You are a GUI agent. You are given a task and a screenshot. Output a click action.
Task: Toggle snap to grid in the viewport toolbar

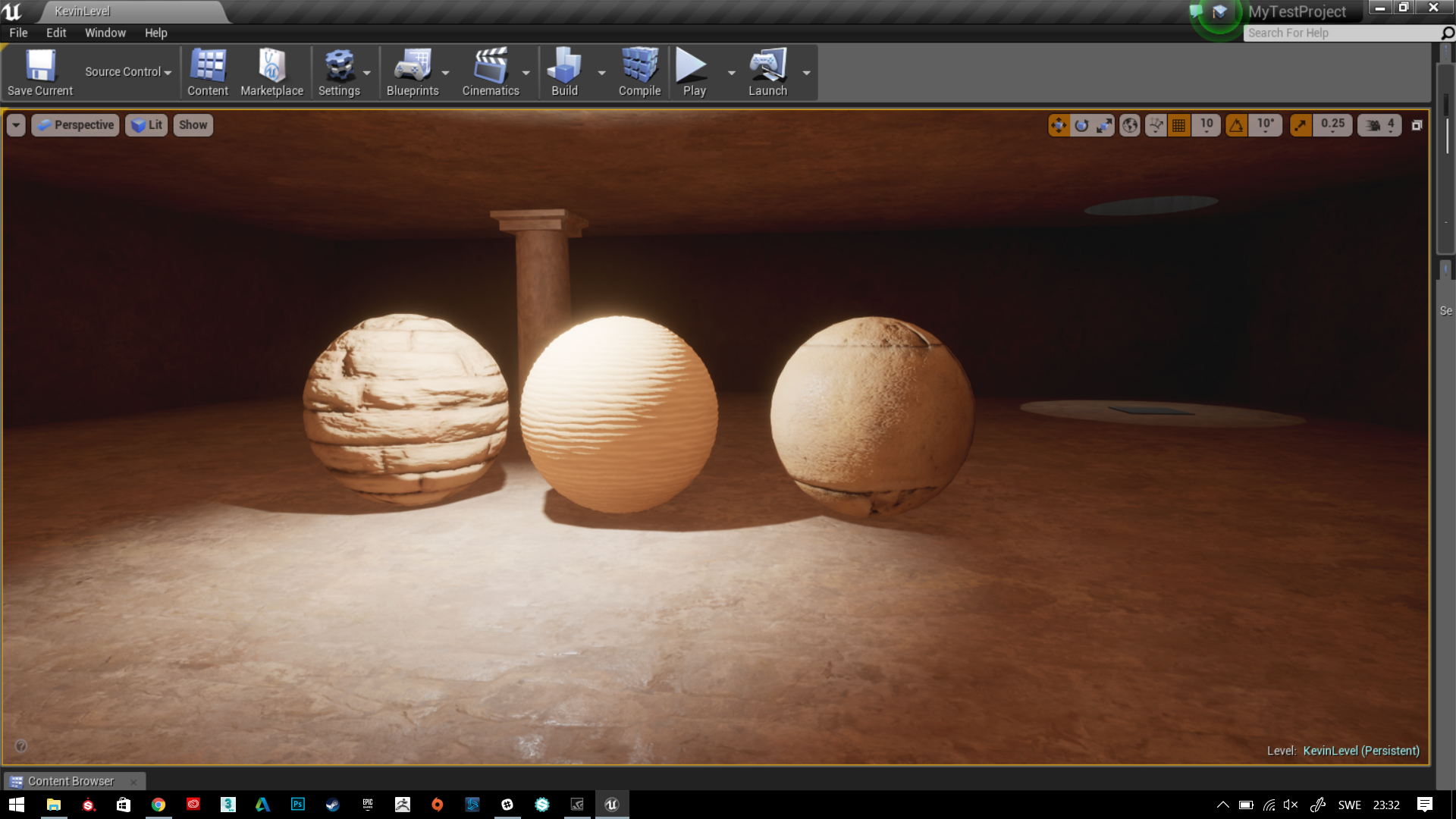click(1179, 125)
